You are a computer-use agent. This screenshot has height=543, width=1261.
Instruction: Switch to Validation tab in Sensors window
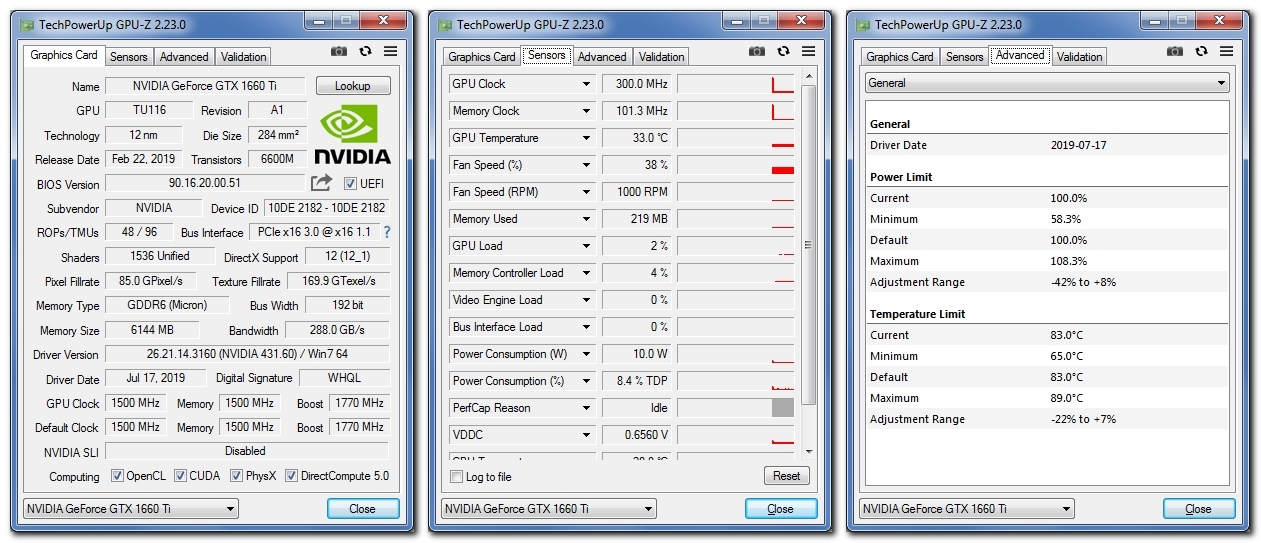click(x=662, y=57)
